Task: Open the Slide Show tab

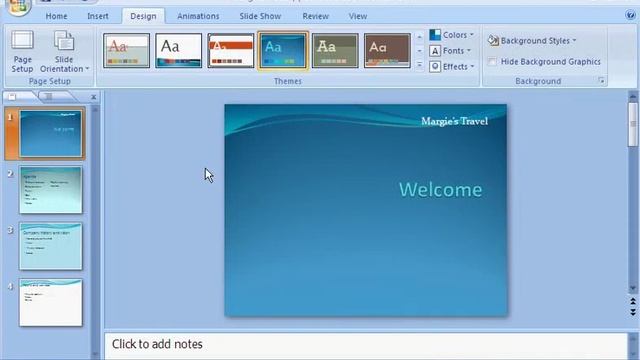Action: point(260,16)
